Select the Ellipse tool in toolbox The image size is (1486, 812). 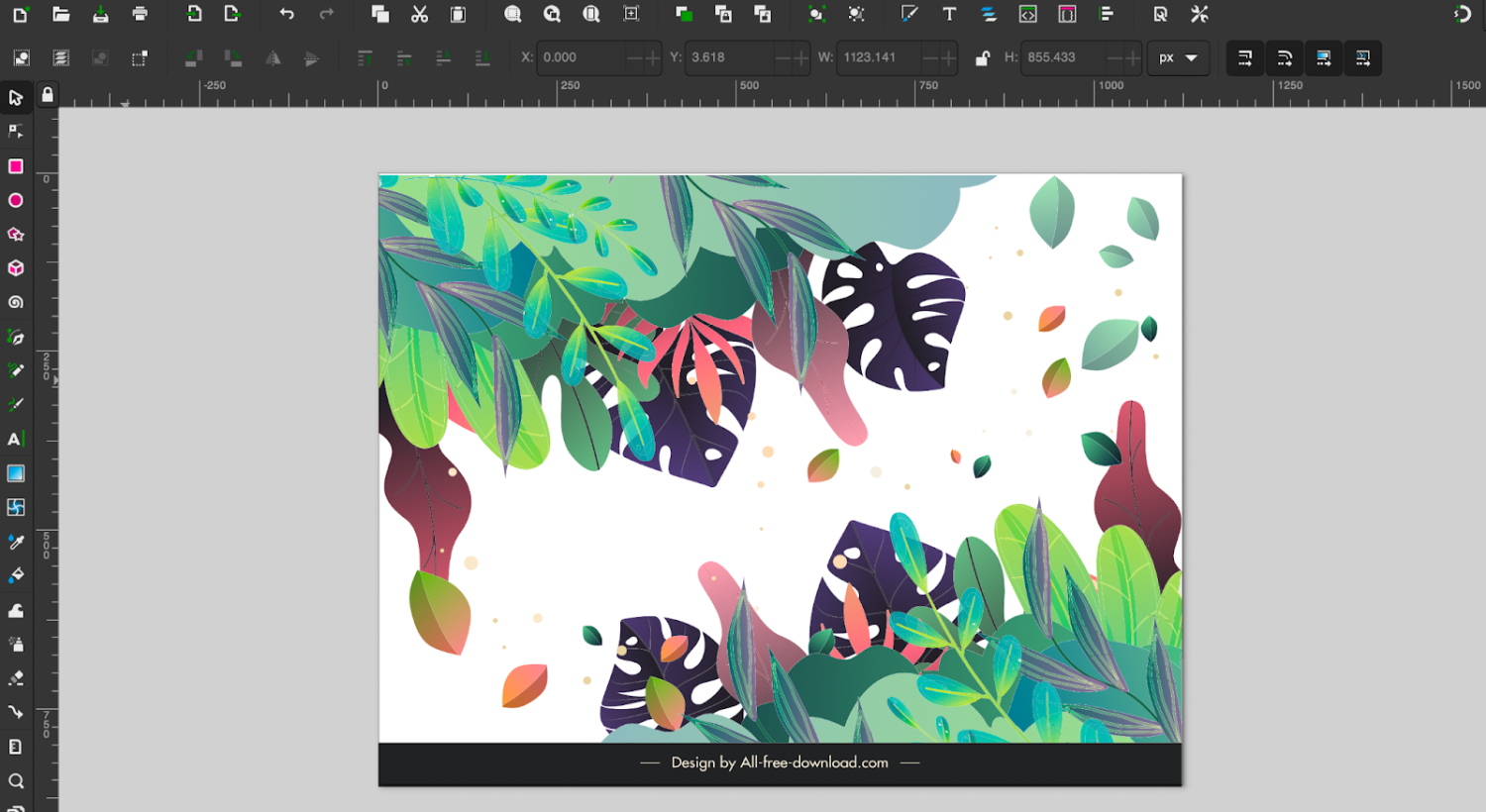(16, 201)
